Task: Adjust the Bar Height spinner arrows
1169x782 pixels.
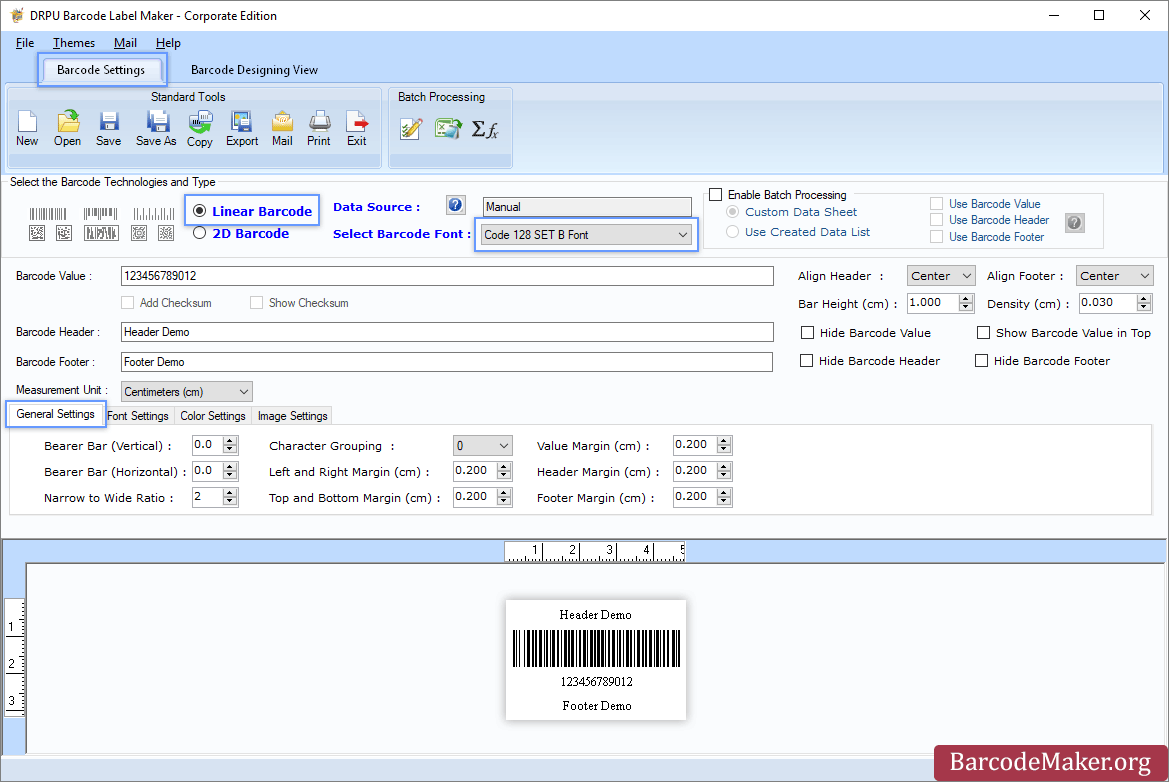Action: 966,303
